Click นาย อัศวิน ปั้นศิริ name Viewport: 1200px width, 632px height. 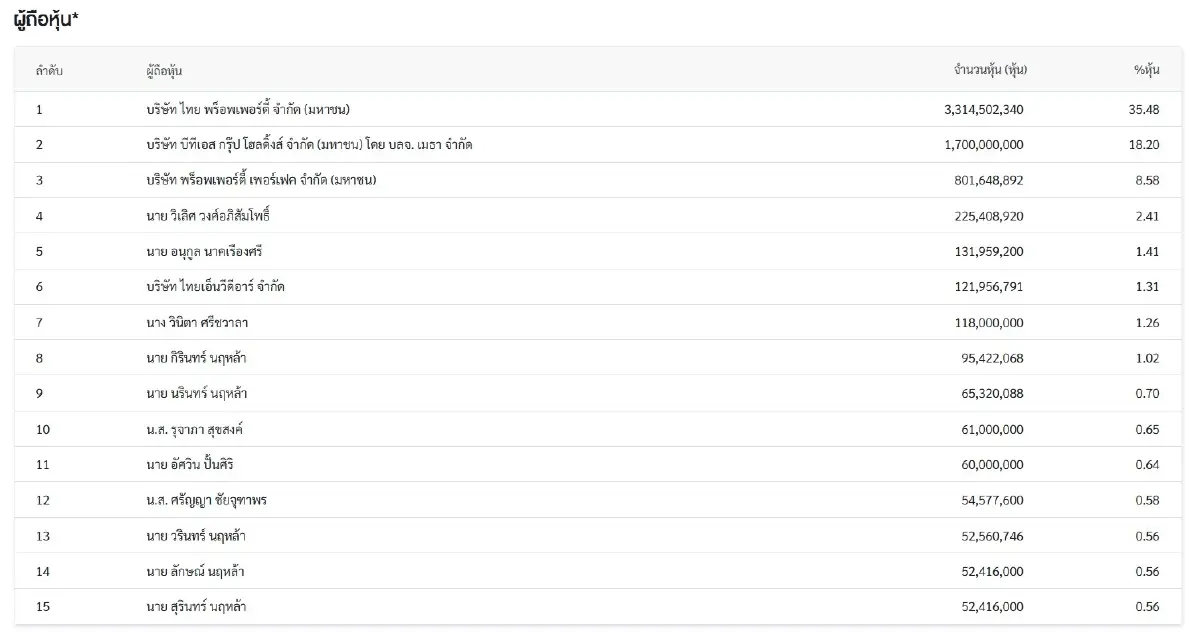click(x=190, y=465)
